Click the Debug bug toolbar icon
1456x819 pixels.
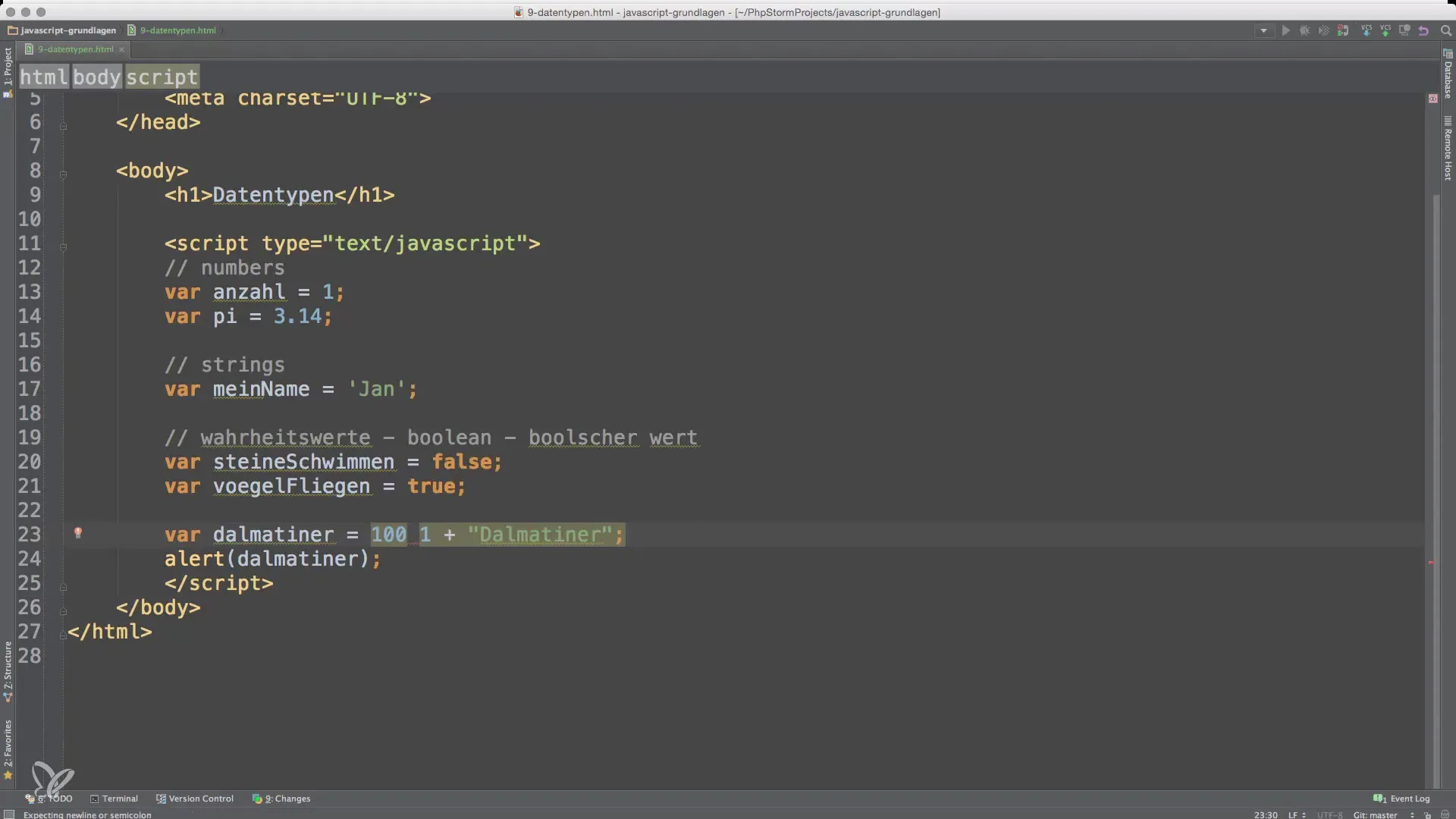[x=1304, y=31]
